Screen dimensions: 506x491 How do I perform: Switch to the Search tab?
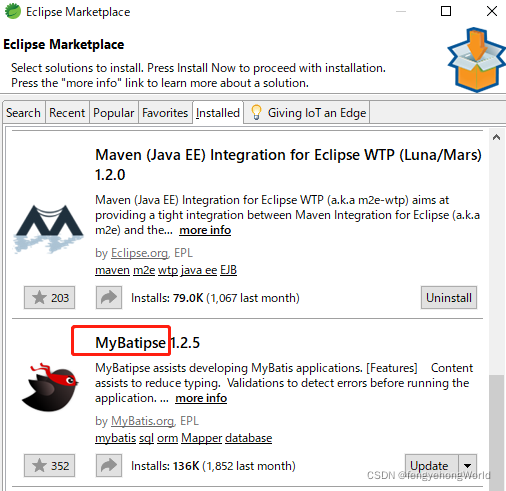[23, 113]
